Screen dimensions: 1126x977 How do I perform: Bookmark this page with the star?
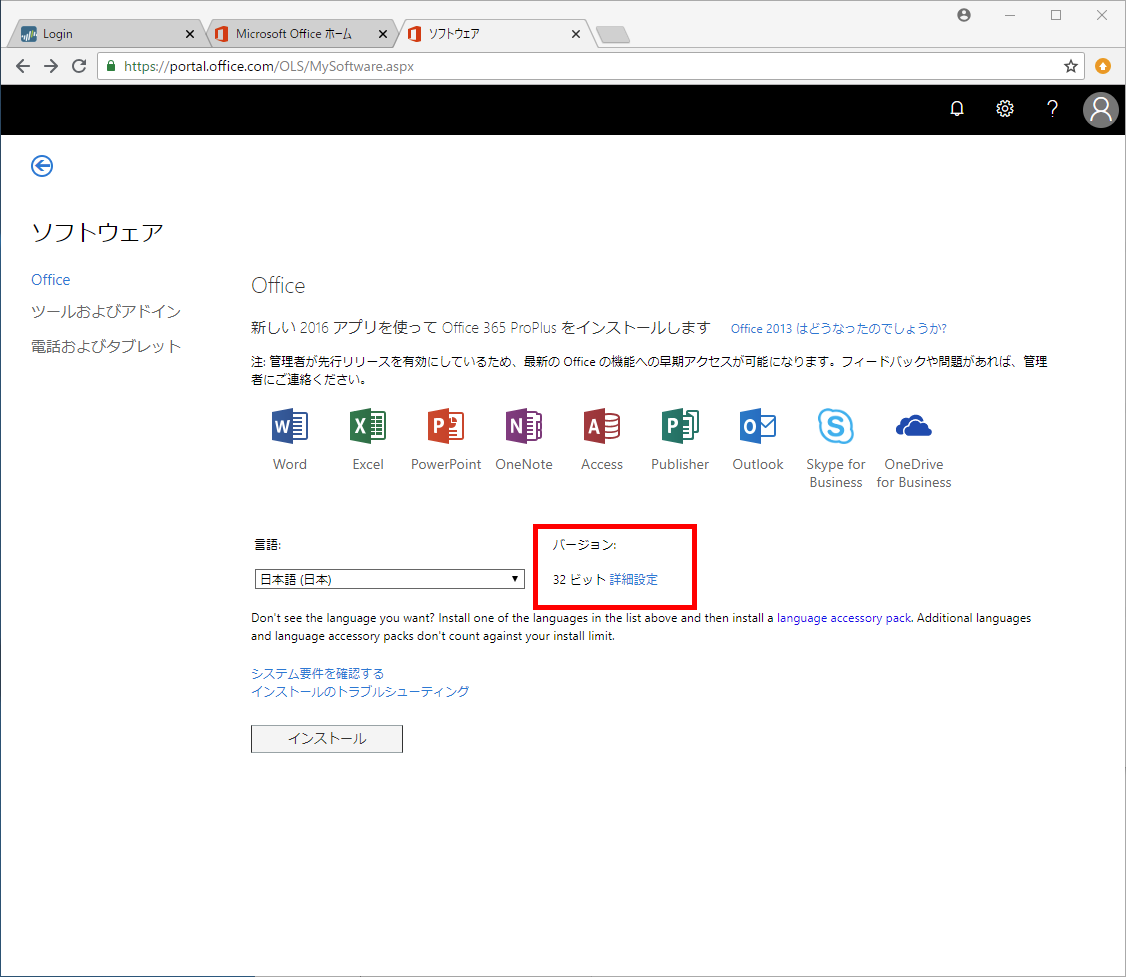(x=1071, y=66)
